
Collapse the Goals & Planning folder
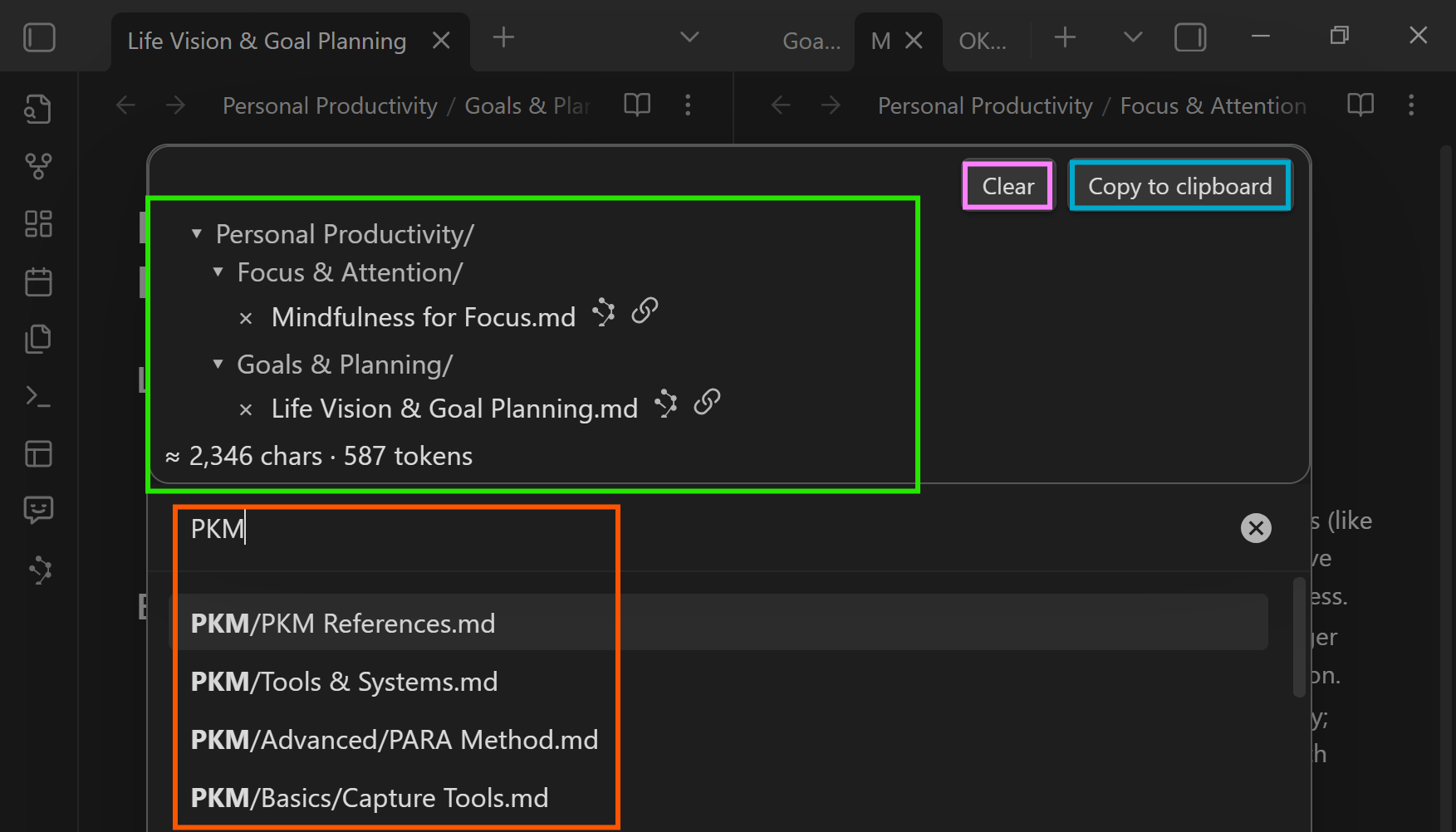[218, 365]
